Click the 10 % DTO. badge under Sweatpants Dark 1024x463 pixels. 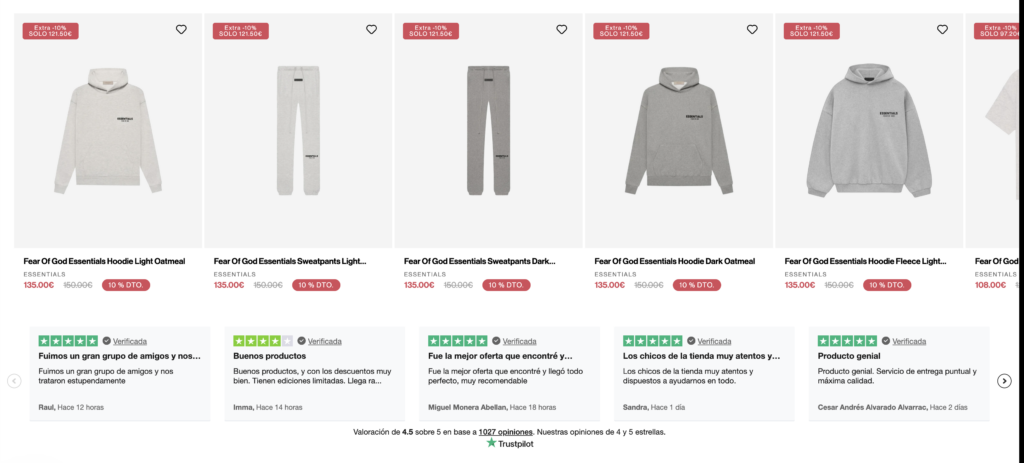pos(507,285)
